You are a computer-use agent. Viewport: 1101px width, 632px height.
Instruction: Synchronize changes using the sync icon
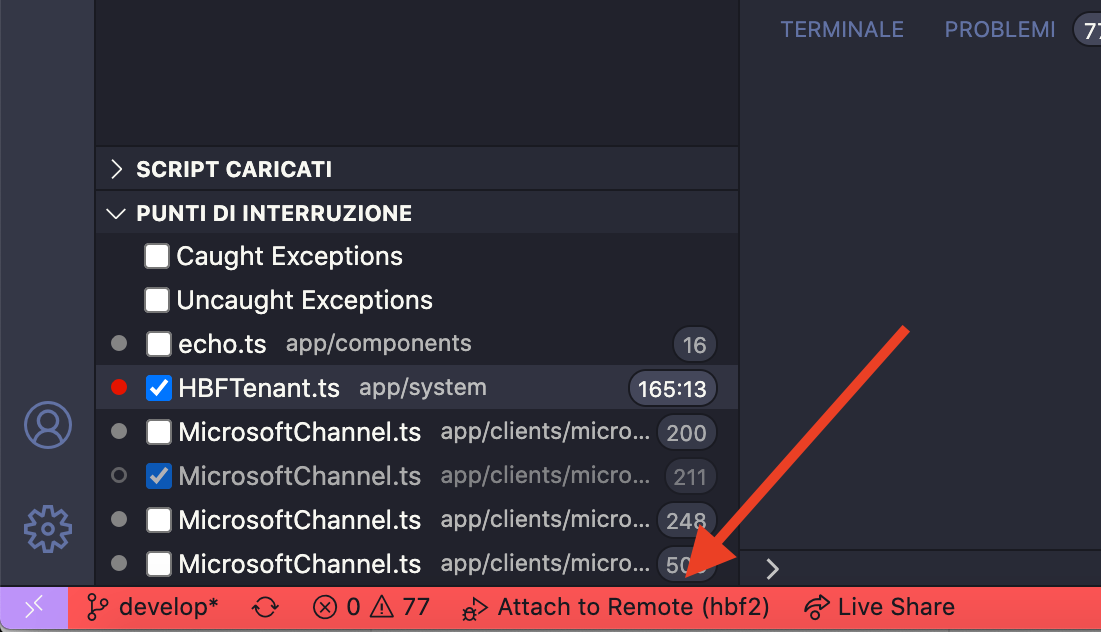[x=265, y=607]
